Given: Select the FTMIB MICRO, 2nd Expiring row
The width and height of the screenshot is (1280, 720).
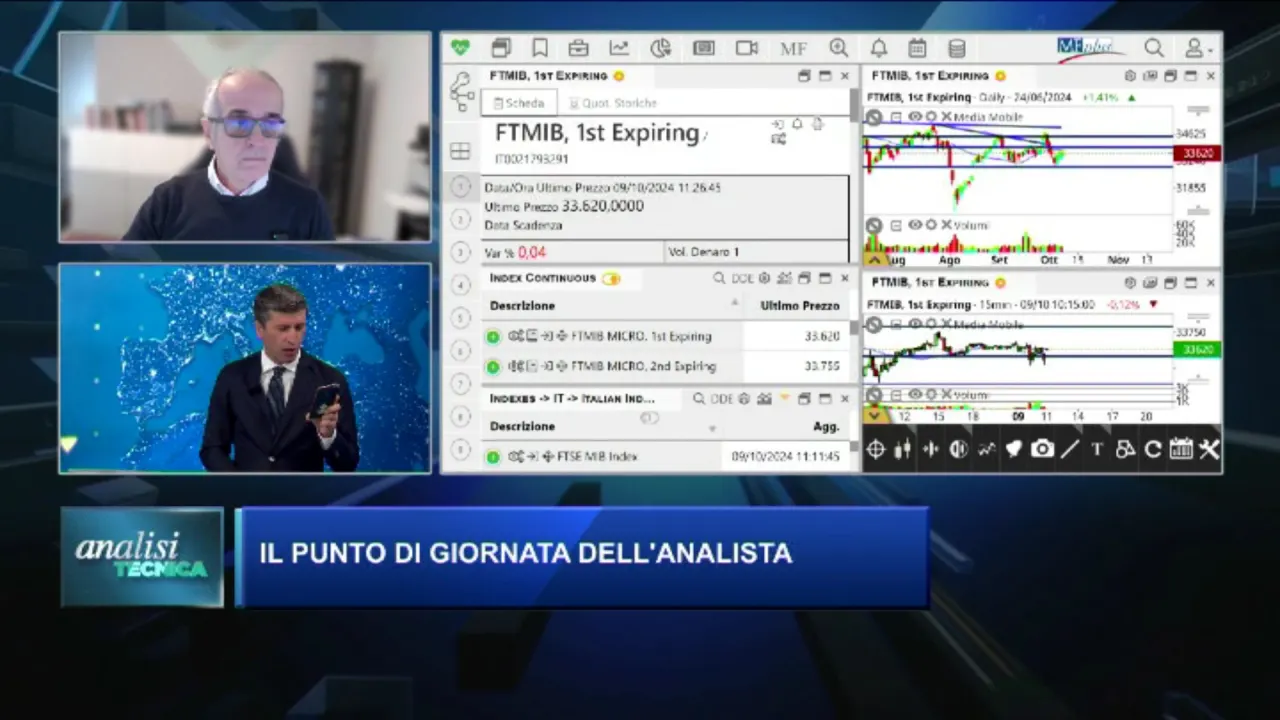Looking at the screenshot, I should pos(664,367).
